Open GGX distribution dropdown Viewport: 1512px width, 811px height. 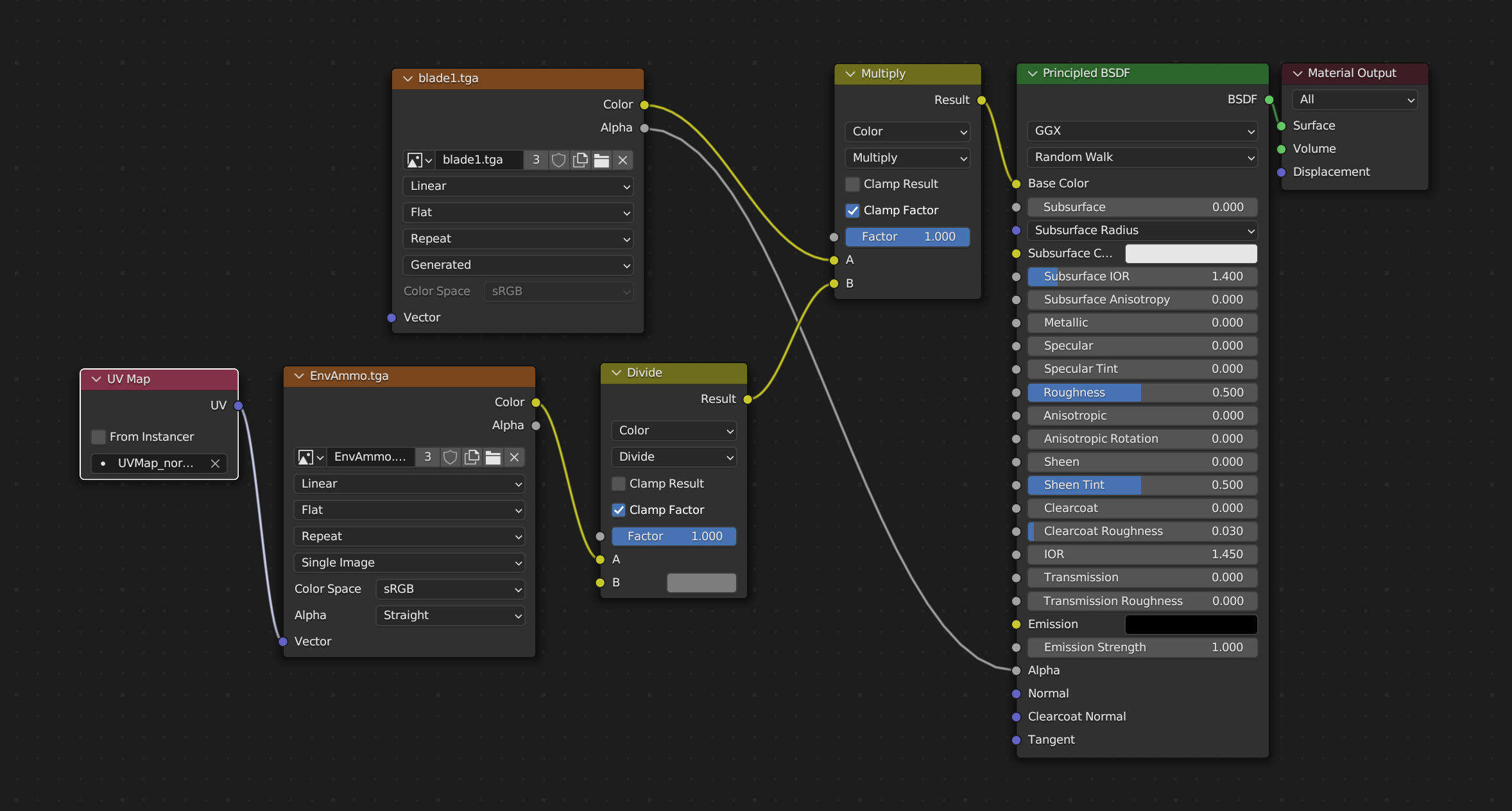tap(1142, 131)
